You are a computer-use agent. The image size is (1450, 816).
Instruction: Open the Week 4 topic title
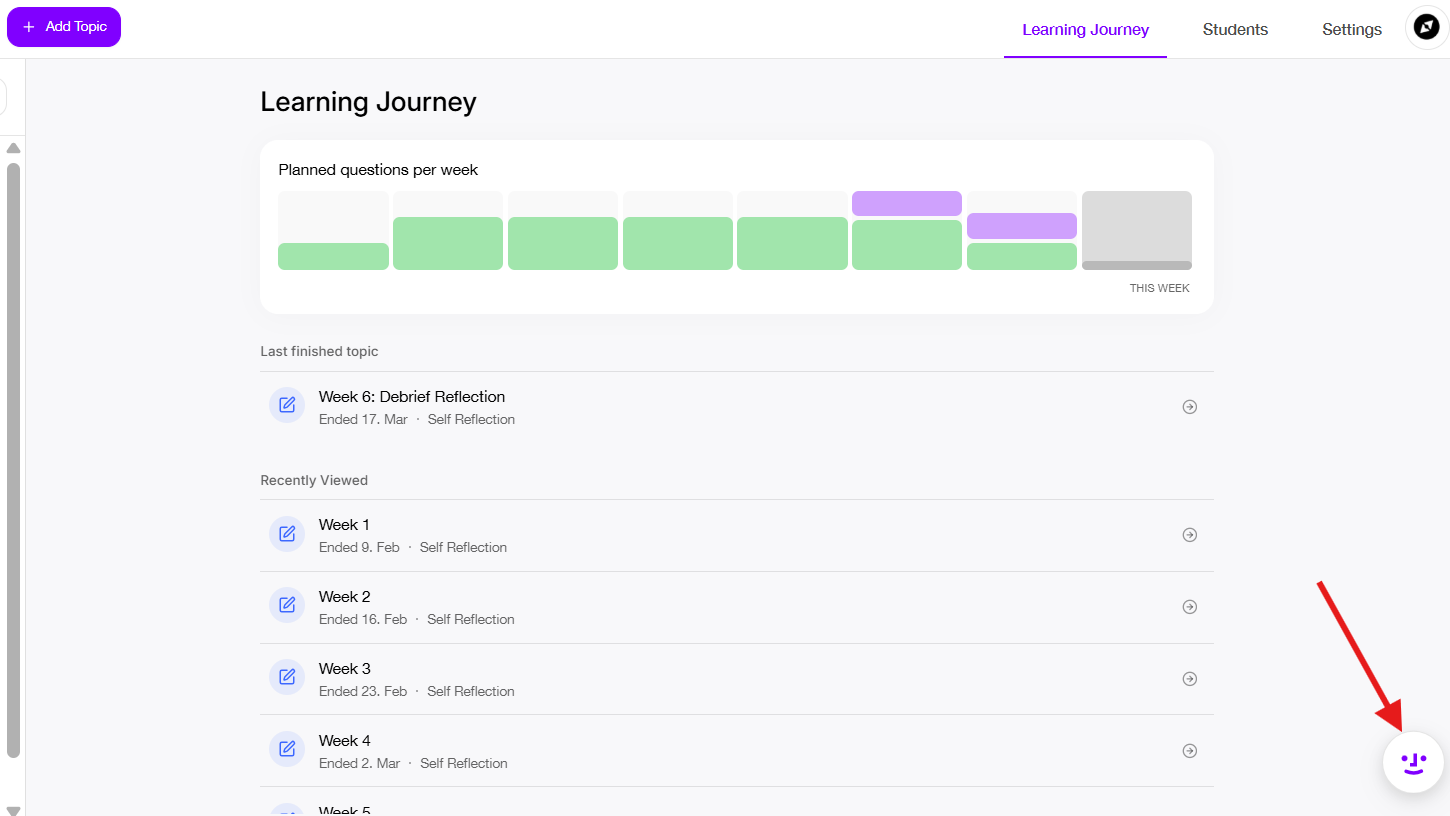point(345,741)
